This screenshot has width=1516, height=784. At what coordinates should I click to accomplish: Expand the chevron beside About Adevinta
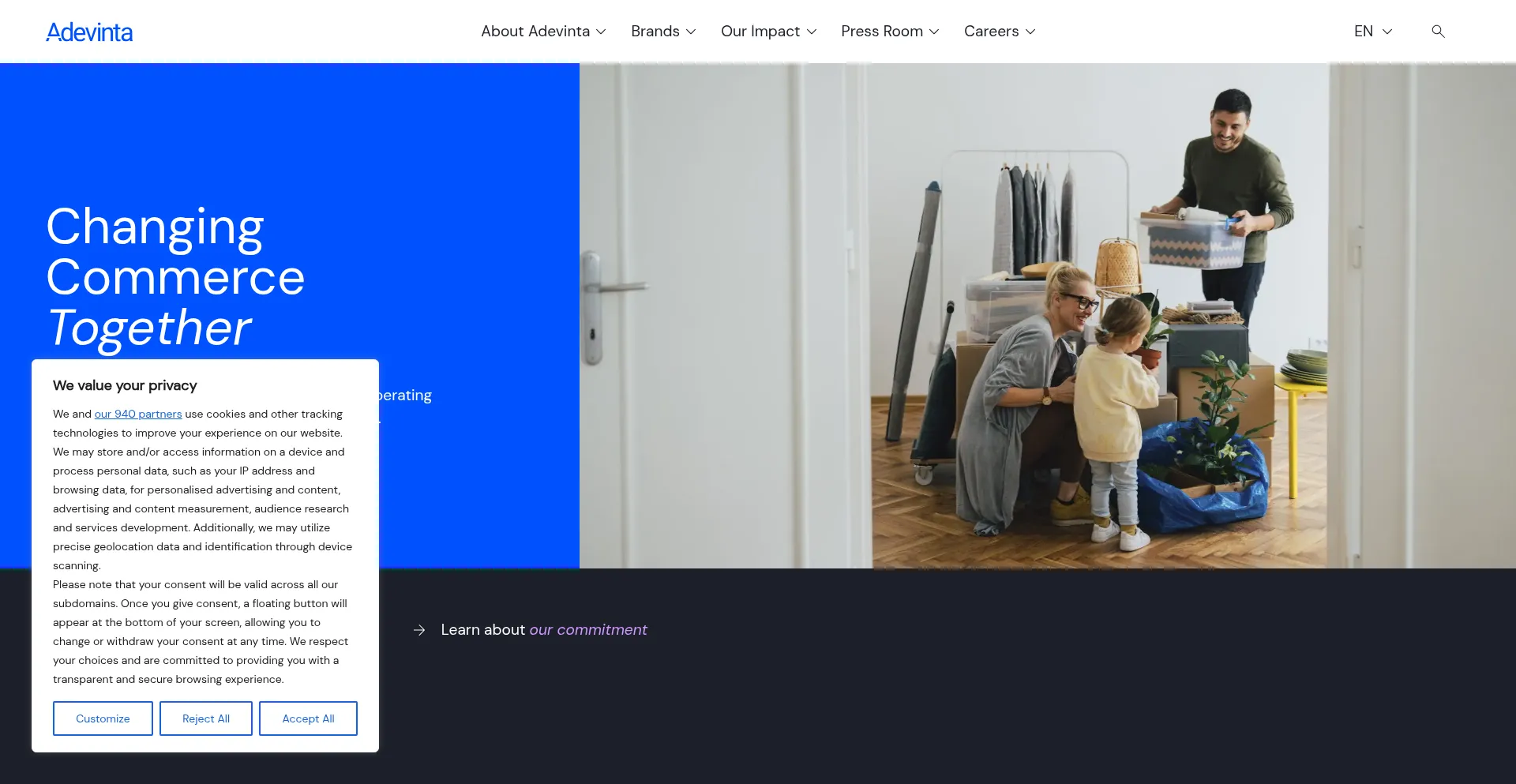pyautogui.click(x=601, y=32)
